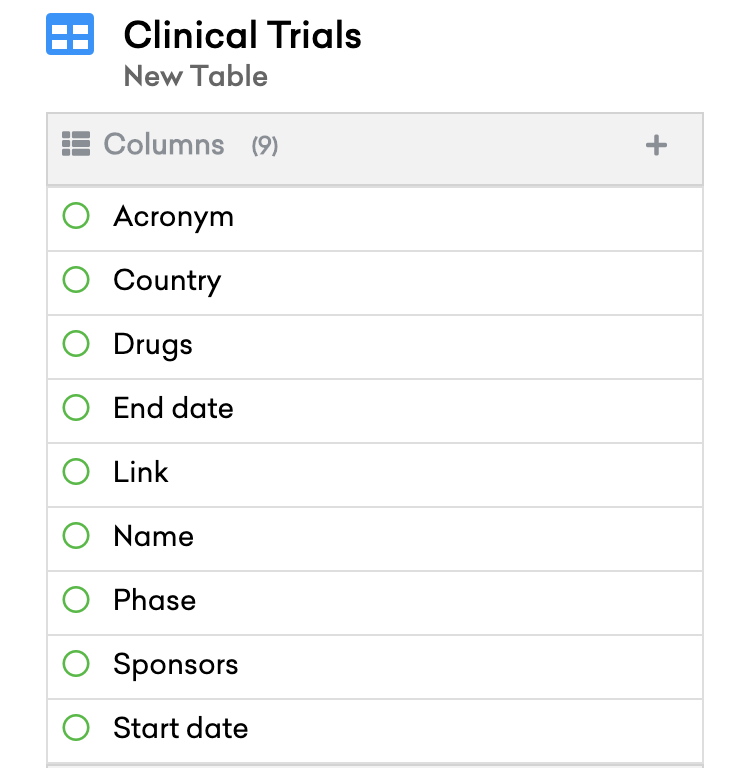Image resolution: width=734 pixels, height=768 pixels.
Task: Click the New Table subtitle
Action: pyautogui.click(x=196, y=76)
